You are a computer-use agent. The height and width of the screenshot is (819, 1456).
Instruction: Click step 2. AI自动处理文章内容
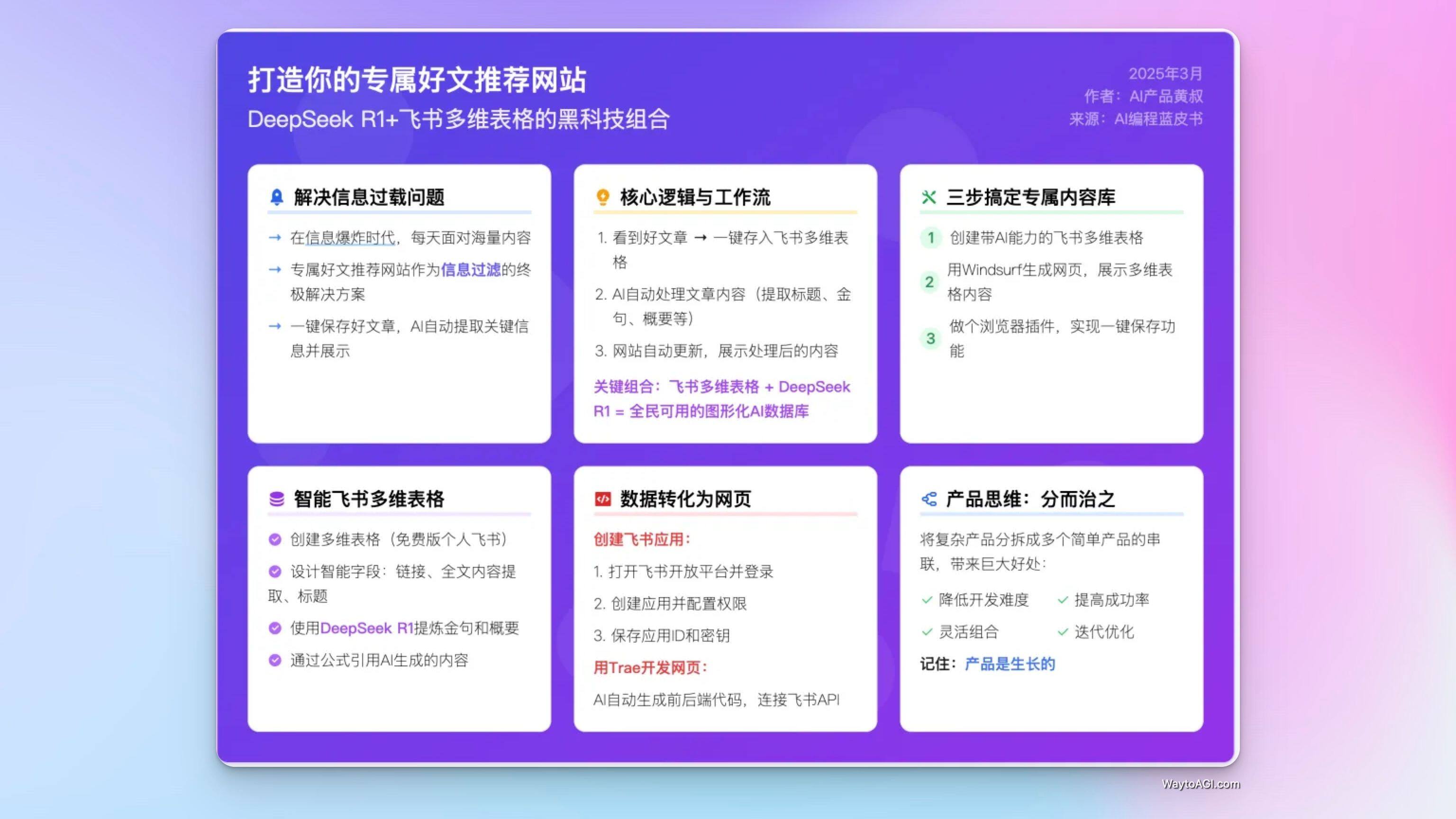pyautogui.click(x=723, y=306)
